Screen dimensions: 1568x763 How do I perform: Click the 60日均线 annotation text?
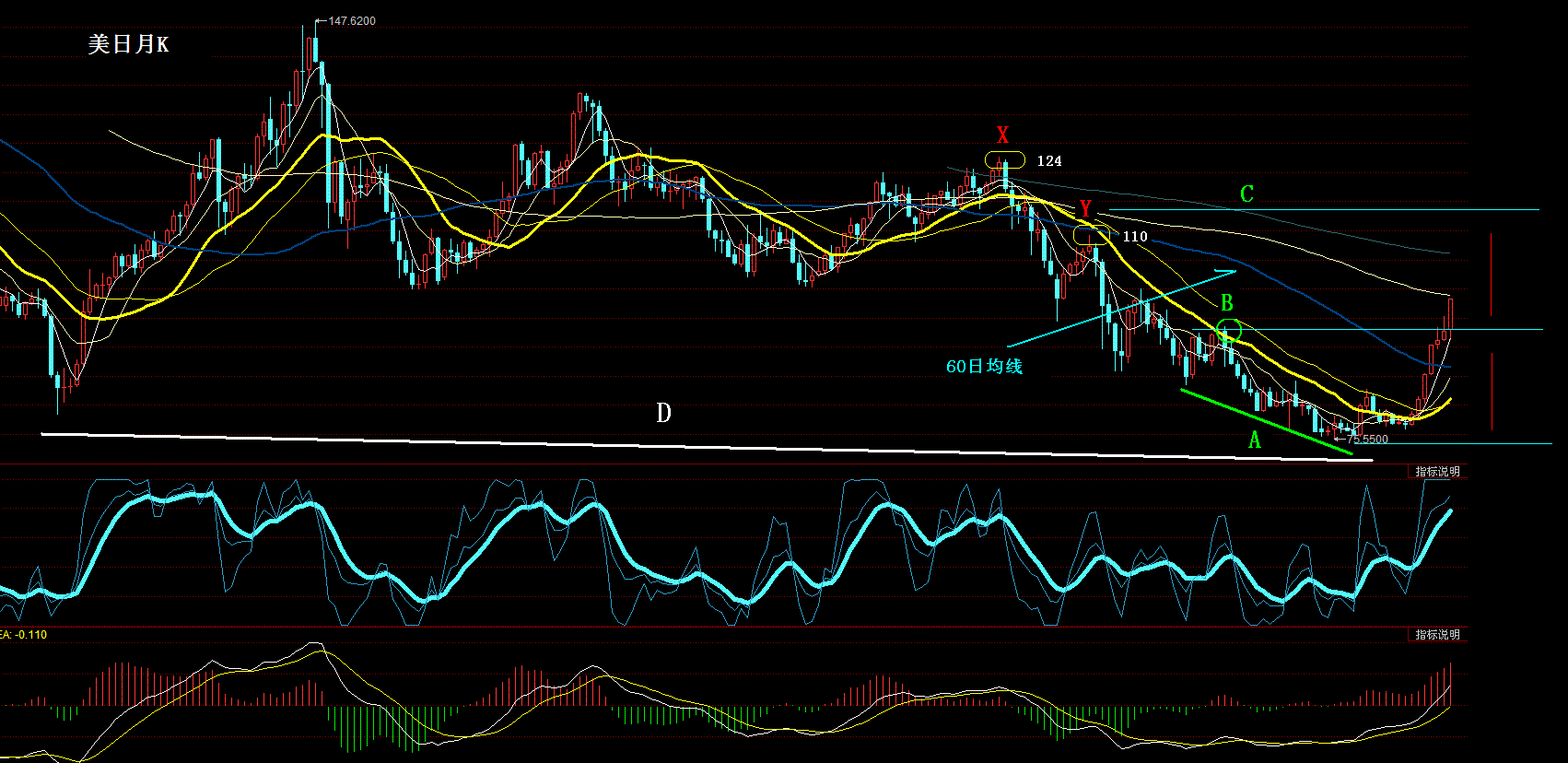coord(984,367)
